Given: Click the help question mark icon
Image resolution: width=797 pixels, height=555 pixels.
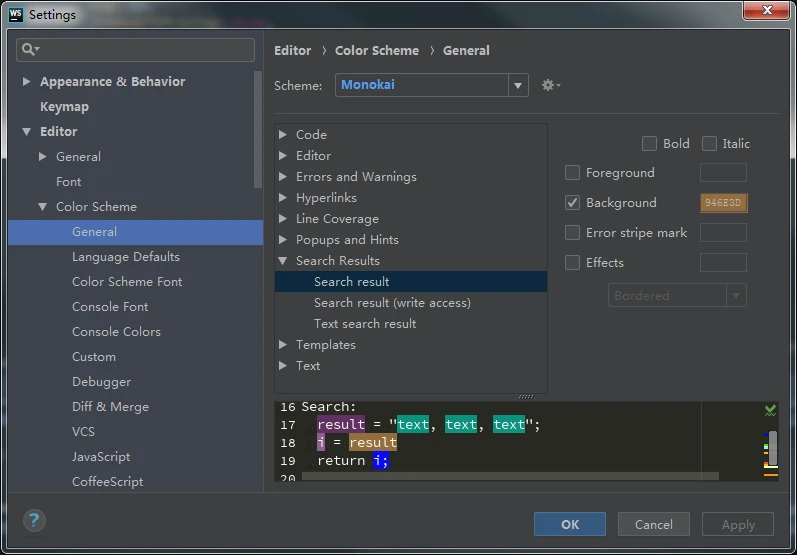Looking at the screenshot, I should (x=34, y=521).
